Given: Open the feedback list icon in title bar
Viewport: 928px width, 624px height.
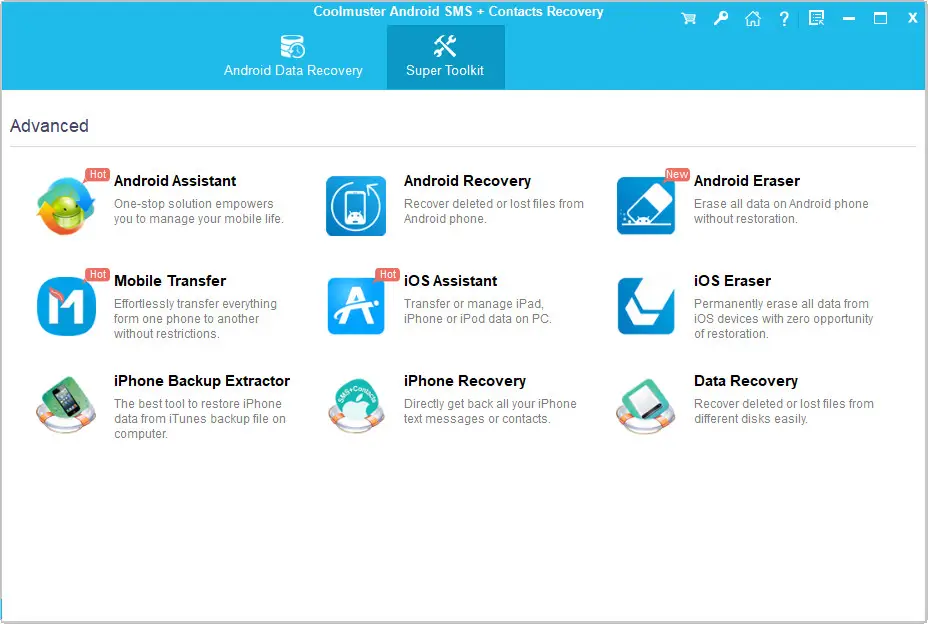Looking at the screenshot, I should [x=817, y=18].
